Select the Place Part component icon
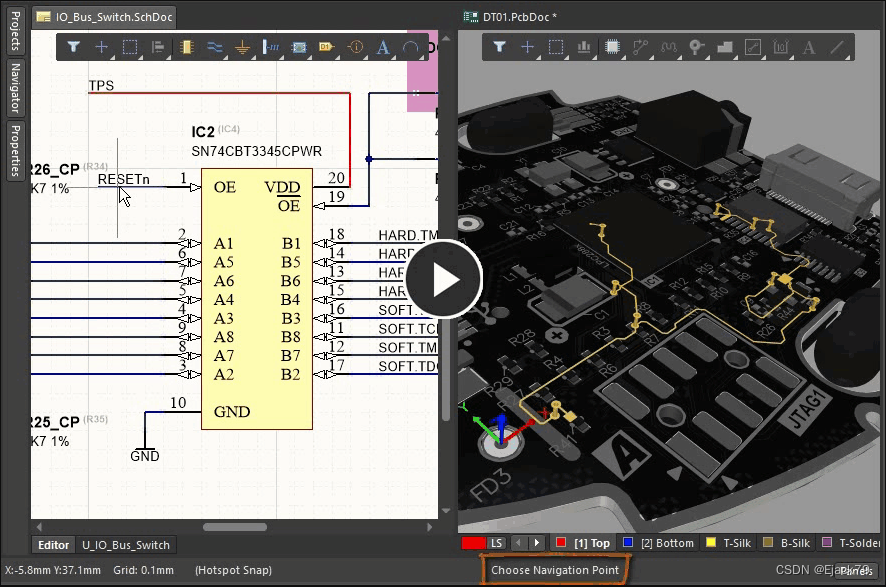Screen dimensions: 886x587 [186, 47]
